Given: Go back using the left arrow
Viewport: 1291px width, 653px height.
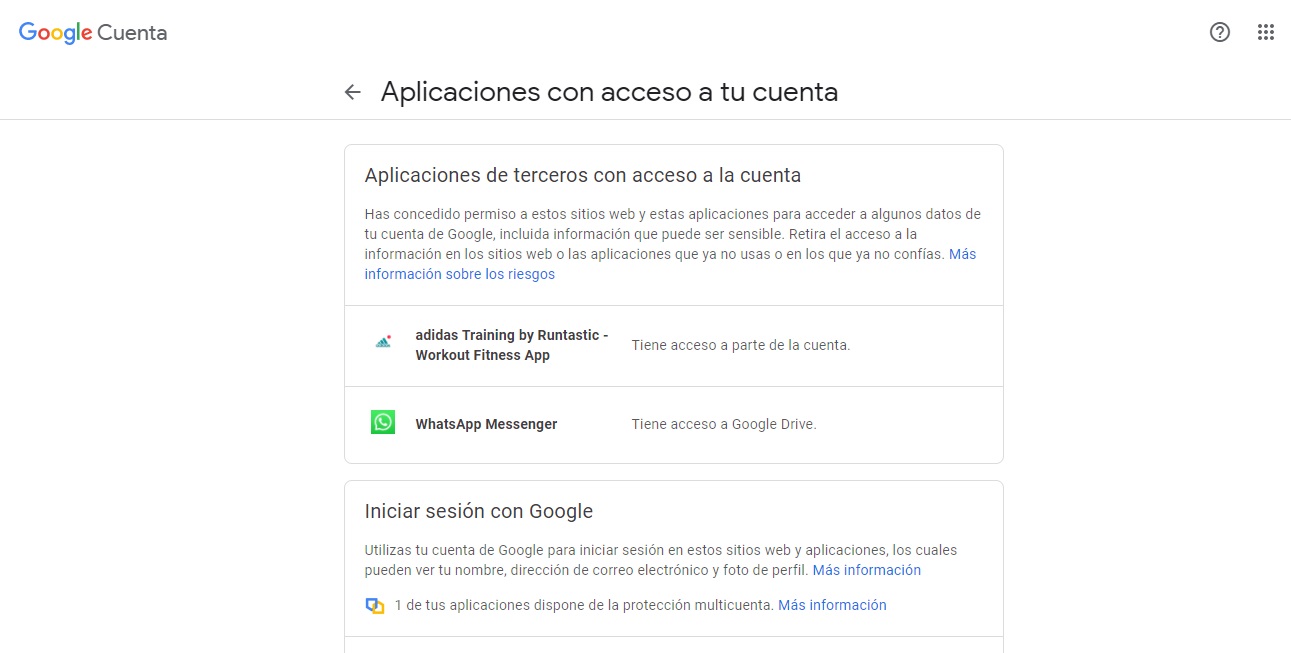Looking at the screenshot, I should pos(352,92).
